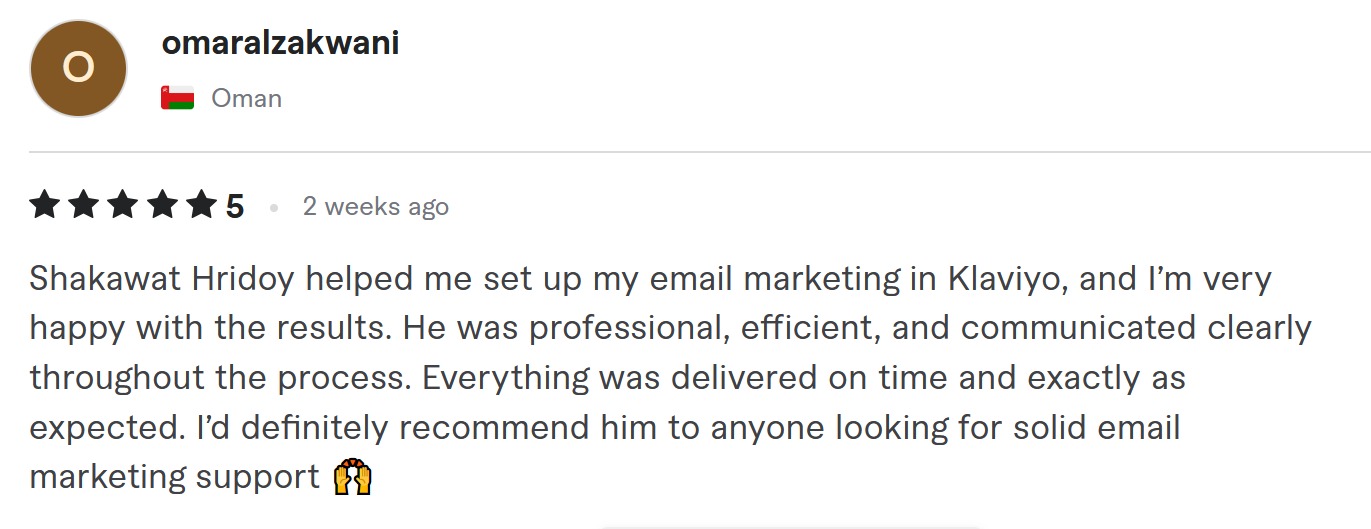This screenshot has width=1371, height=529.
Task: Open the round brown 'O' profile avatar
Action: coord(79,68)
